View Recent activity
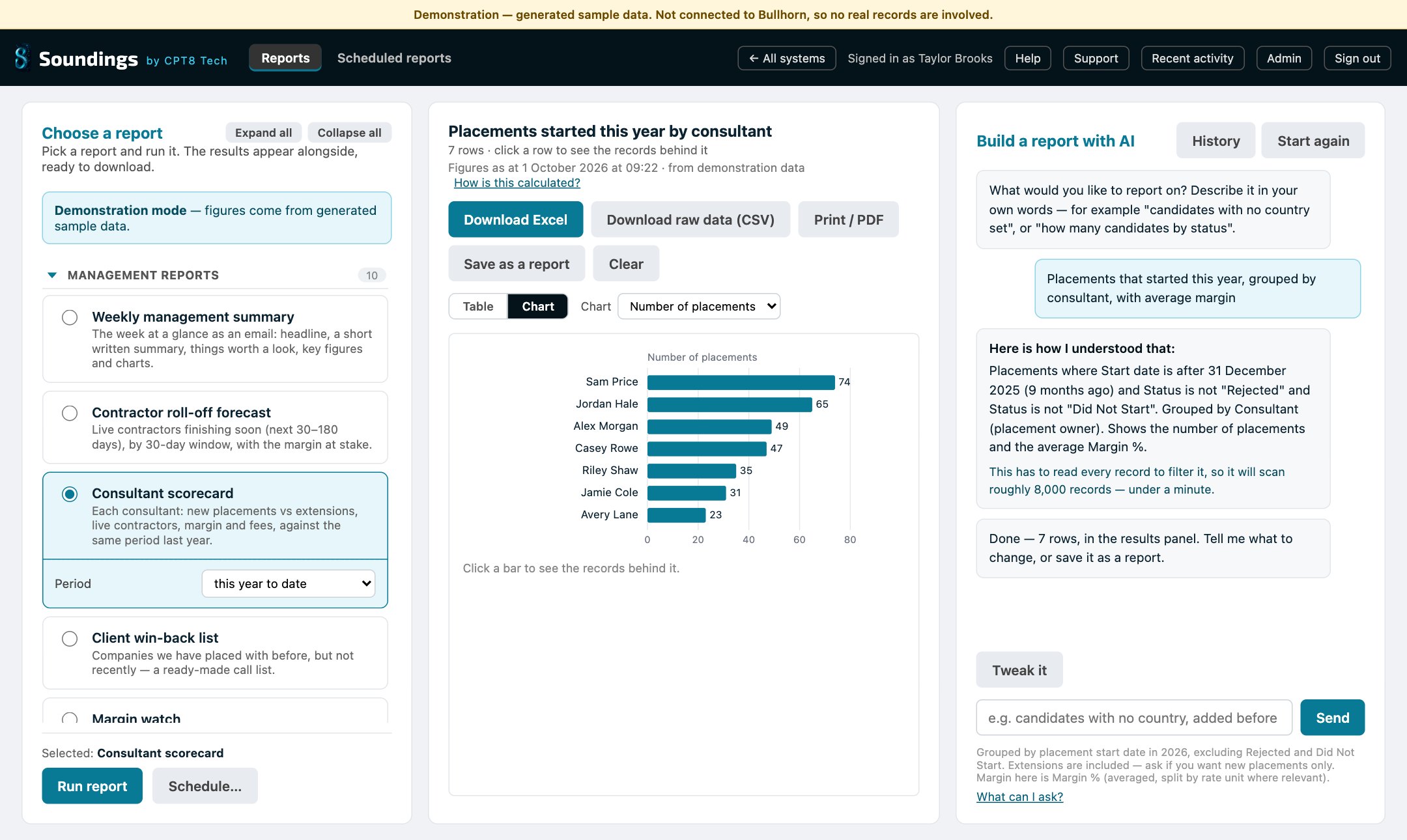 (1193, 58)
